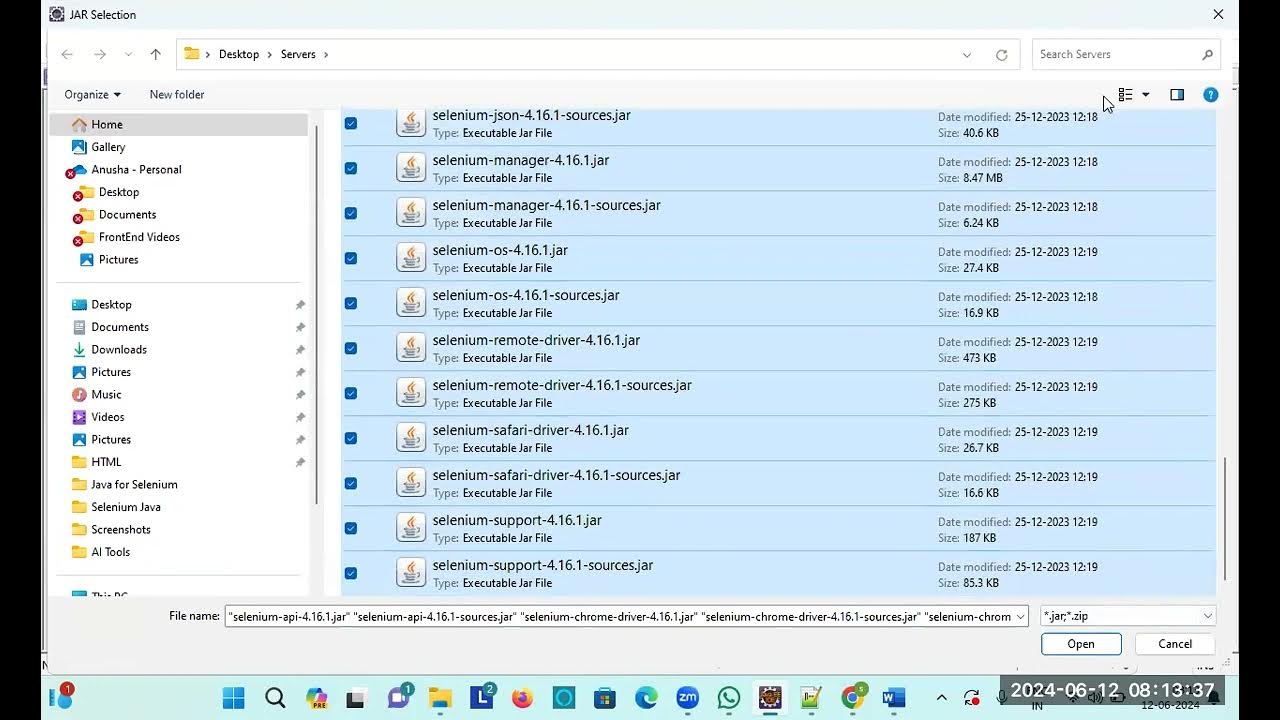
Task: Open Windows Start menu on taskbar
Action: click(233, 698)
